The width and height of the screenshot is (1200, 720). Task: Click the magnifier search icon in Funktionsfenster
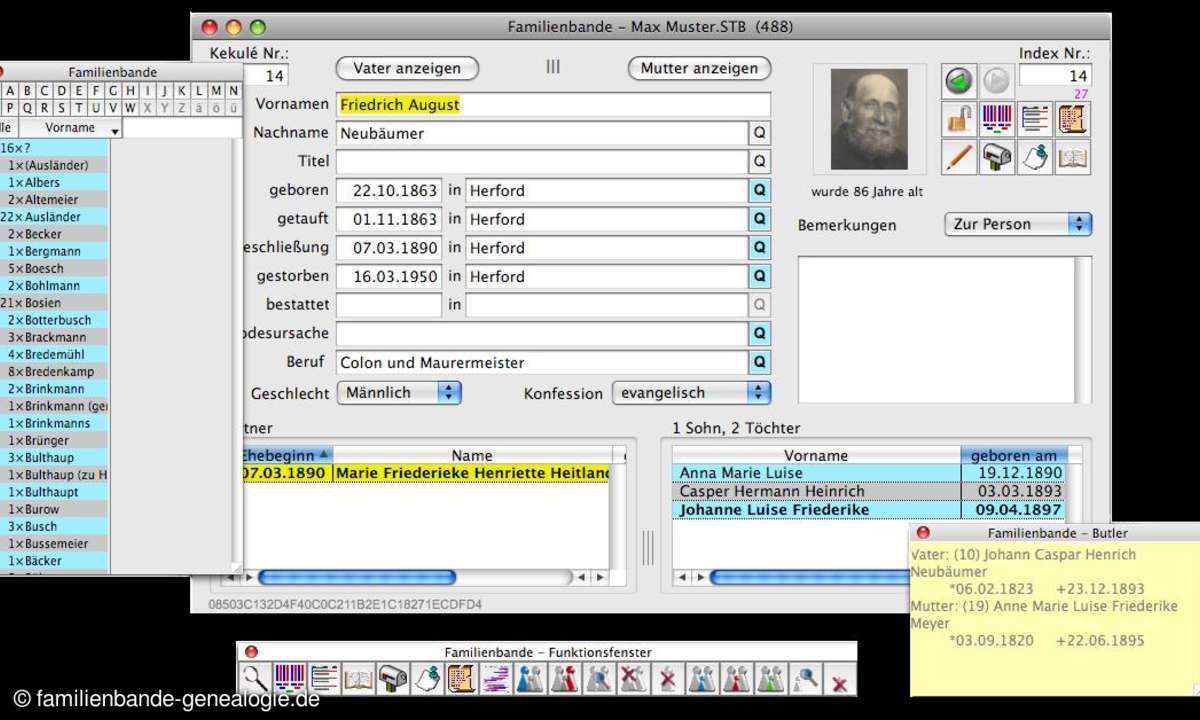click(255, 679)
